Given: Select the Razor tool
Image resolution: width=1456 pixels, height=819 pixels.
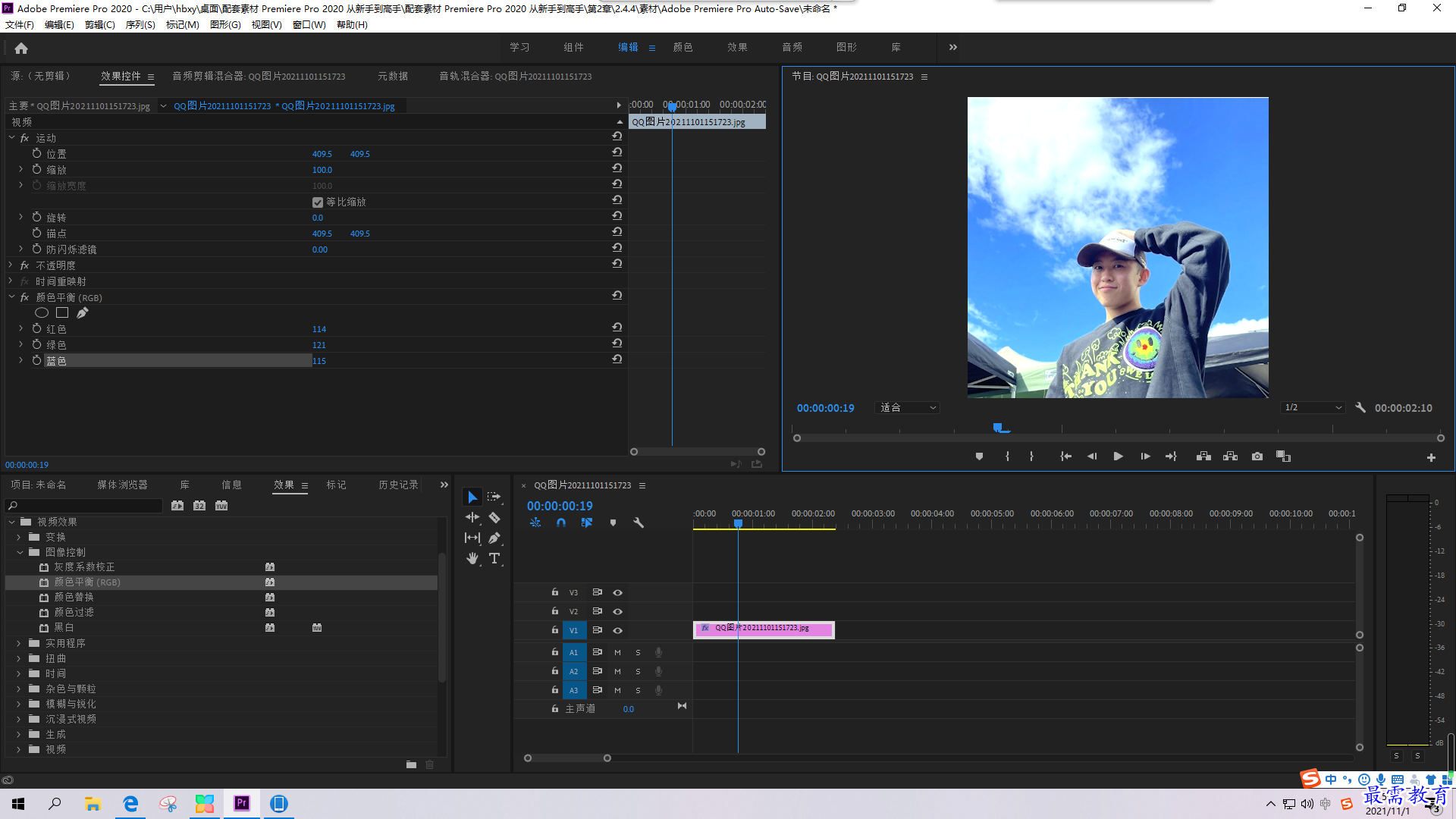Looking at the screenshot, I should (x=494, y=518).
